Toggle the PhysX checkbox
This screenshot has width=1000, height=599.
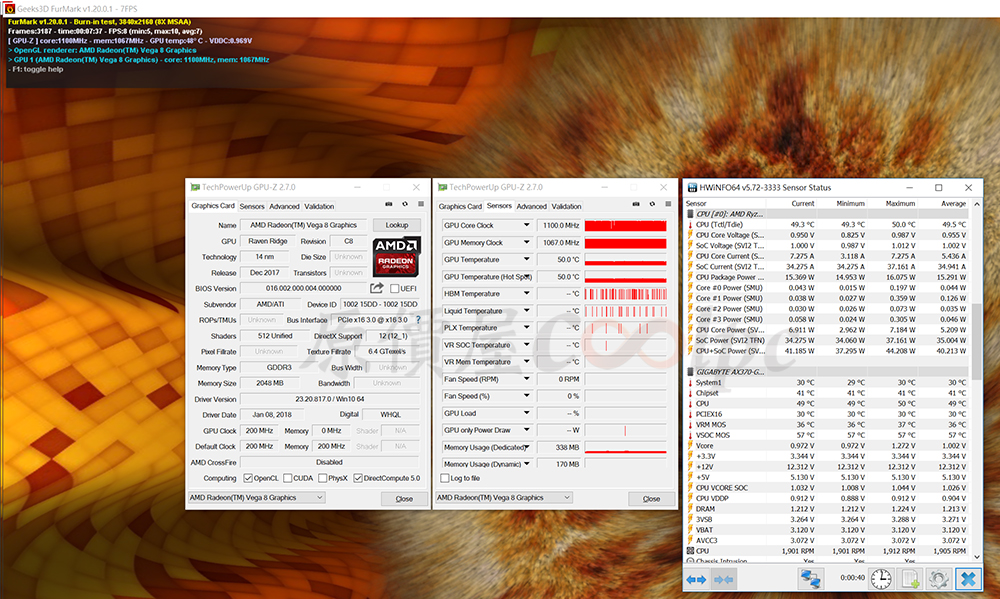[322, 478]
